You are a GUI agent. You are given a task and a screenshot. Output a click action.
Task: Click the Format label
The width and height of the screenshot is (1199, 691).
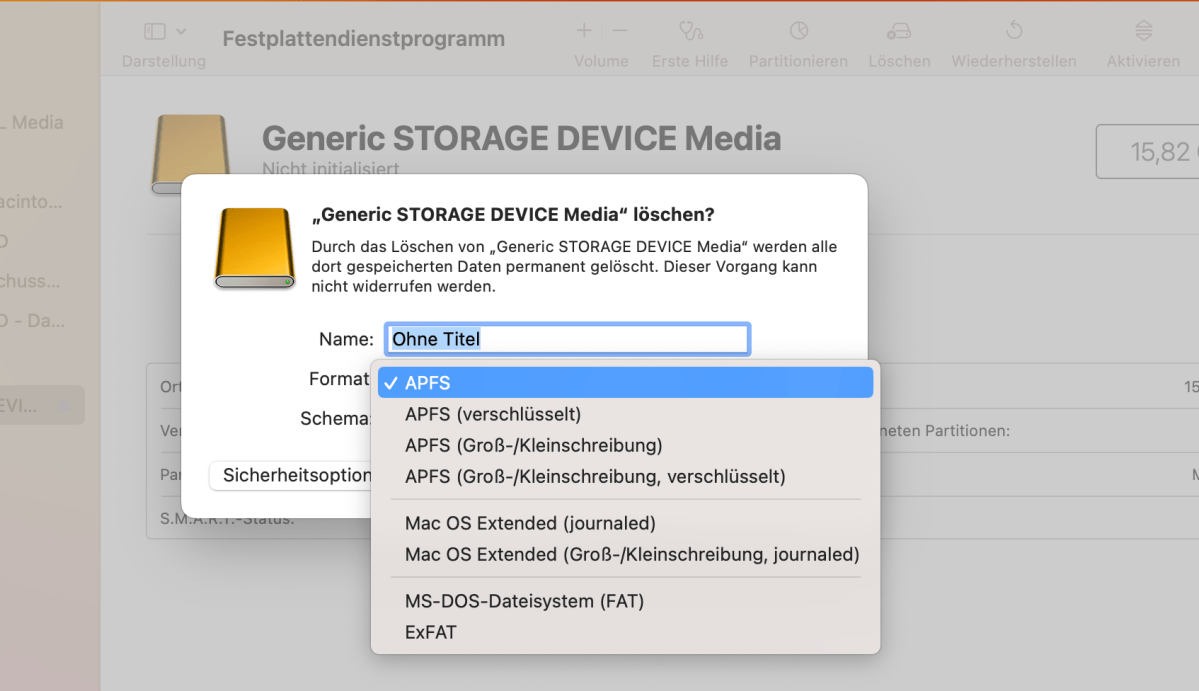pyautogui.click(x=339, y=378)
